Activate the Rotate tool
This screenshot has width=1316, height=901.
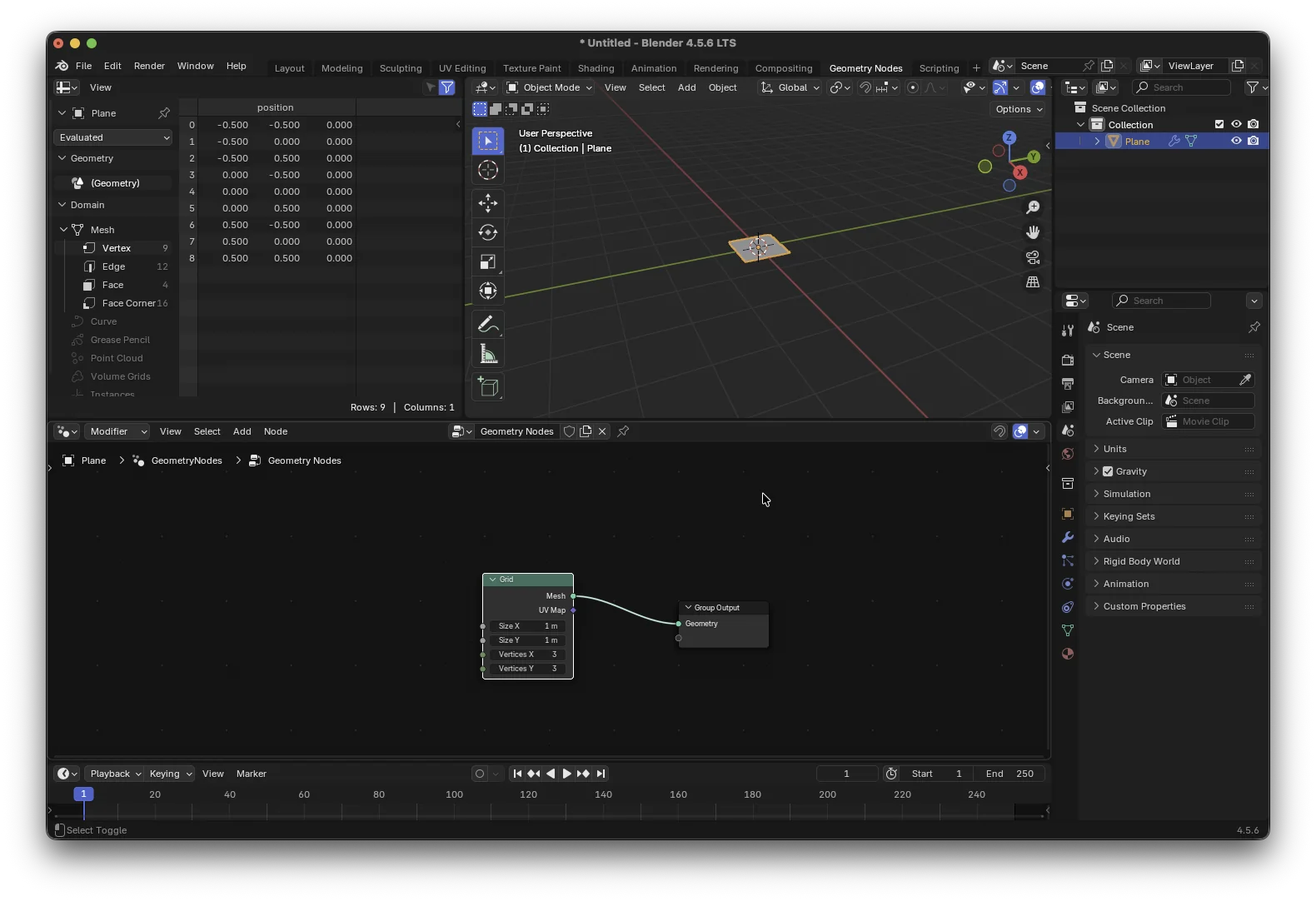click(488, 232)
